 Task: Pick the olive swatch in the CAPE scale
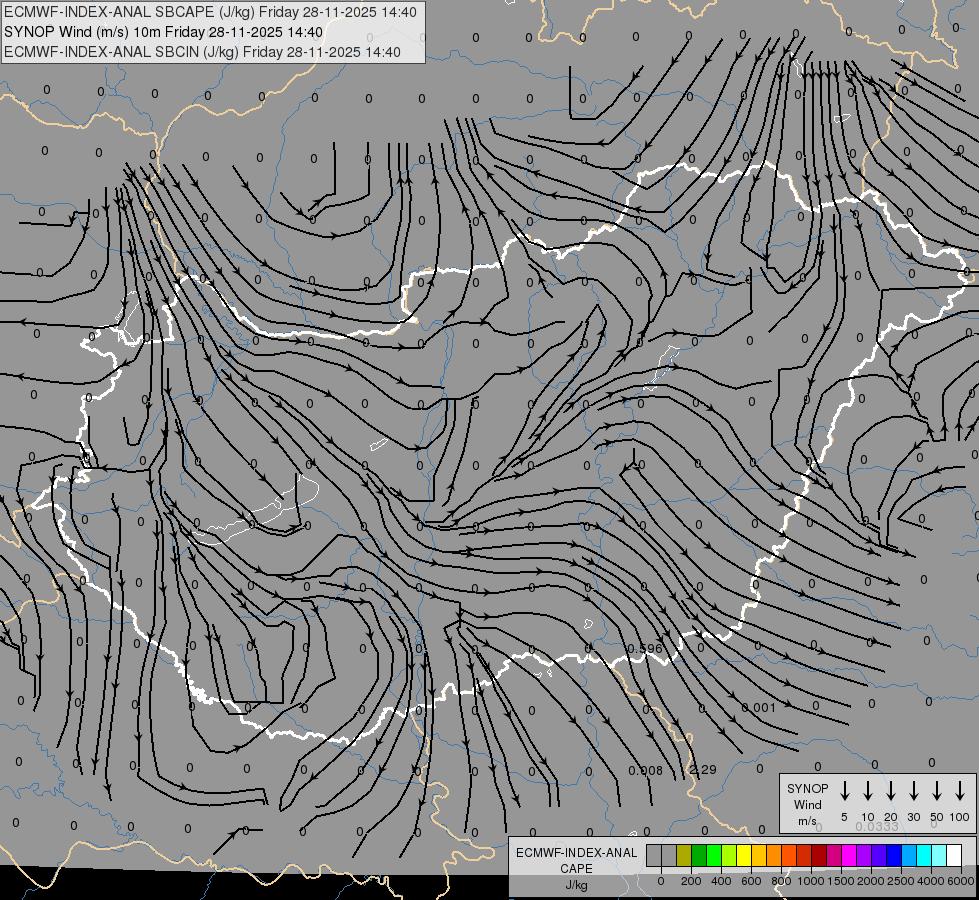(x=684, y=855)
